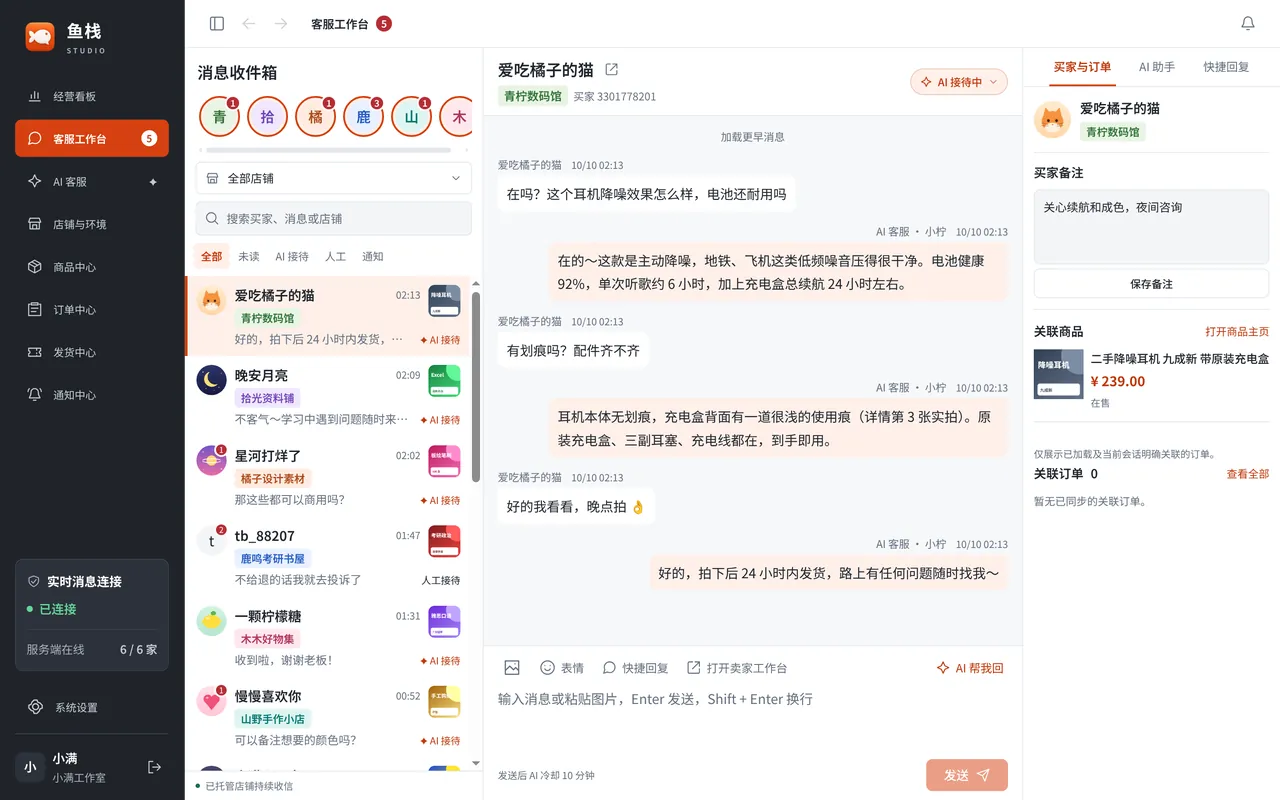Image resolution: width=1280 pixels, height=800 pixels.
Task: Switch to the 快捷回复 right panel tab
Action: coord(1226,67)
